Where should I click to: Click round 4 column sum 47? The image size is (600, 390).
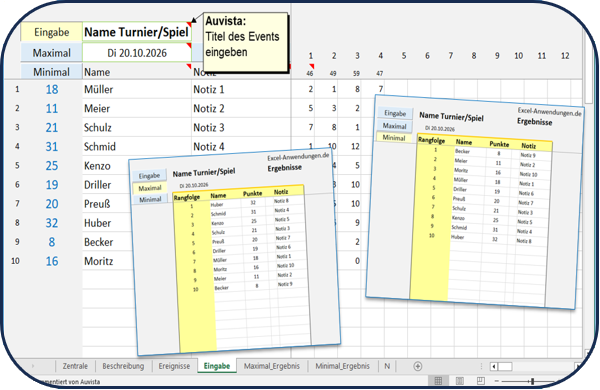coord(380,73)
